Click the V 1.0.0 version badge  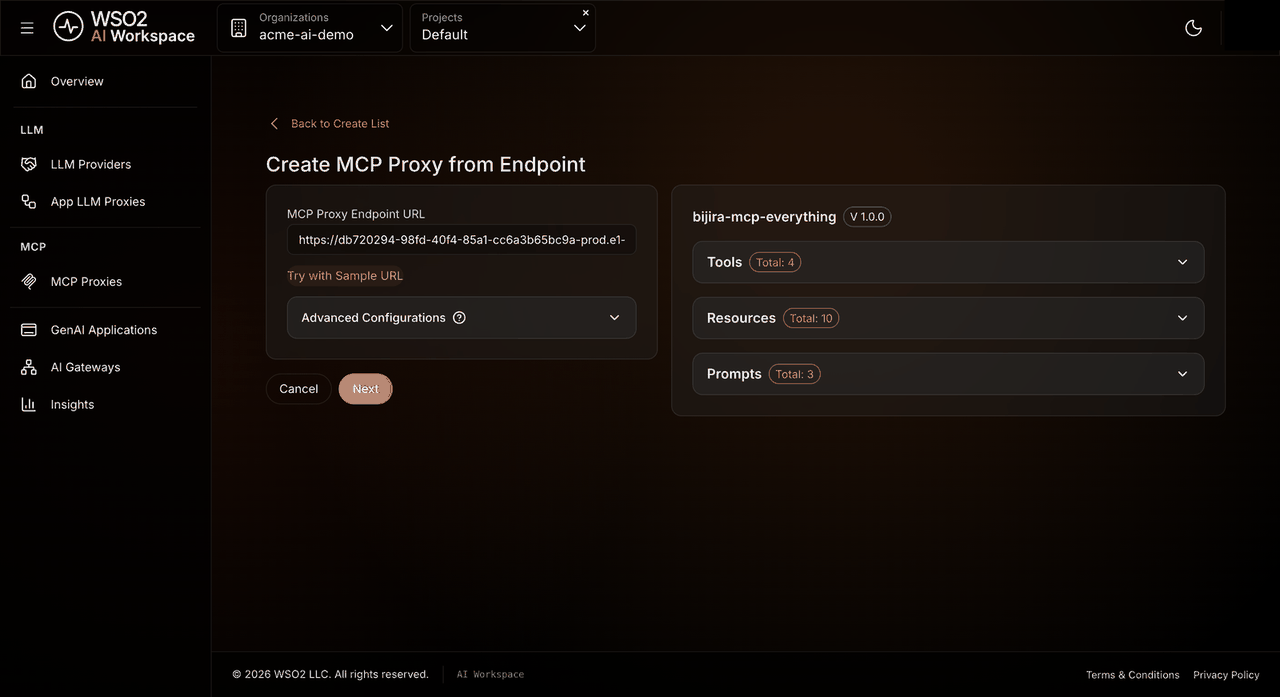(x=867, y=217)
